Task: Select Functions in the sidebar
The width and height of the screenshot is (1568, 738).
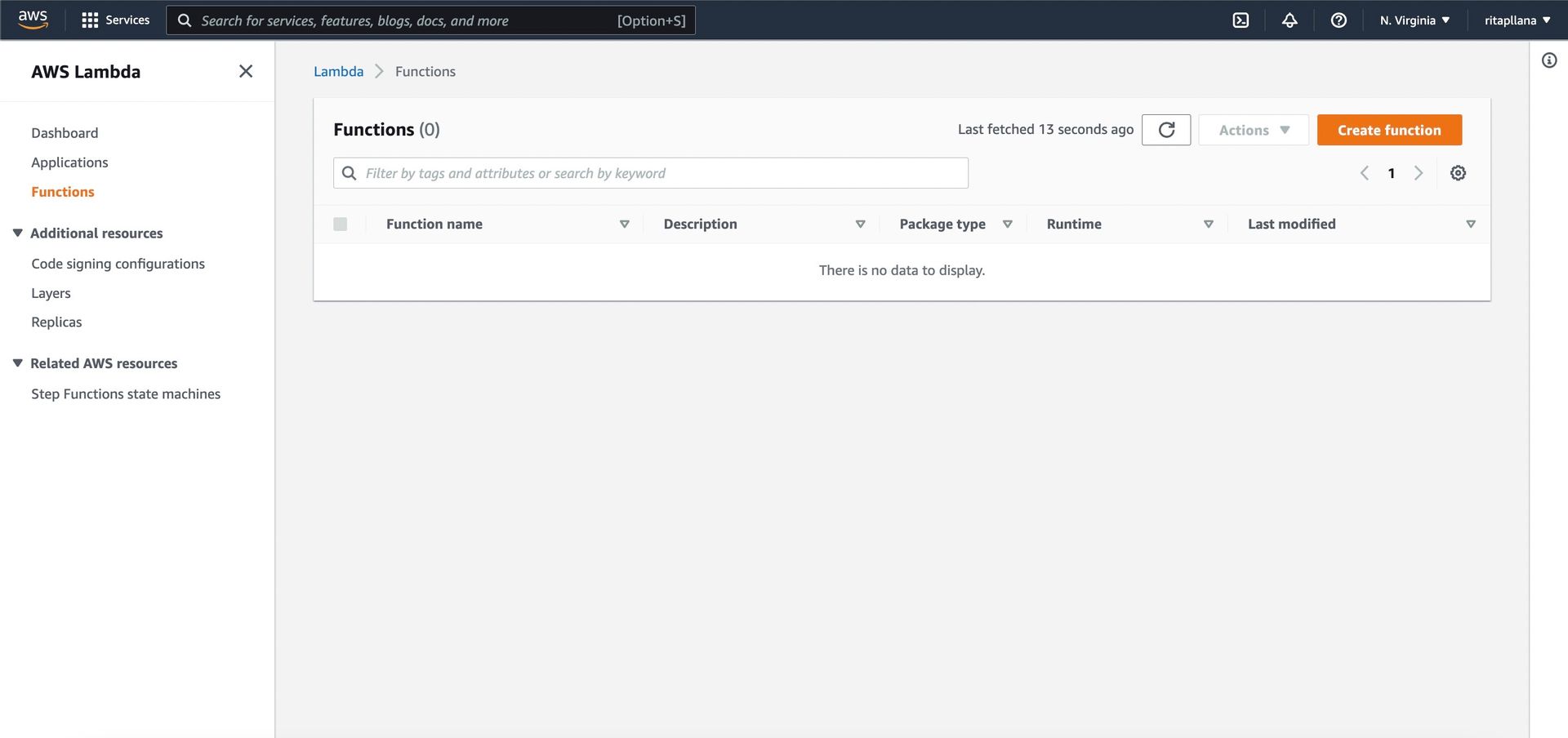Action: click(63, 192)
